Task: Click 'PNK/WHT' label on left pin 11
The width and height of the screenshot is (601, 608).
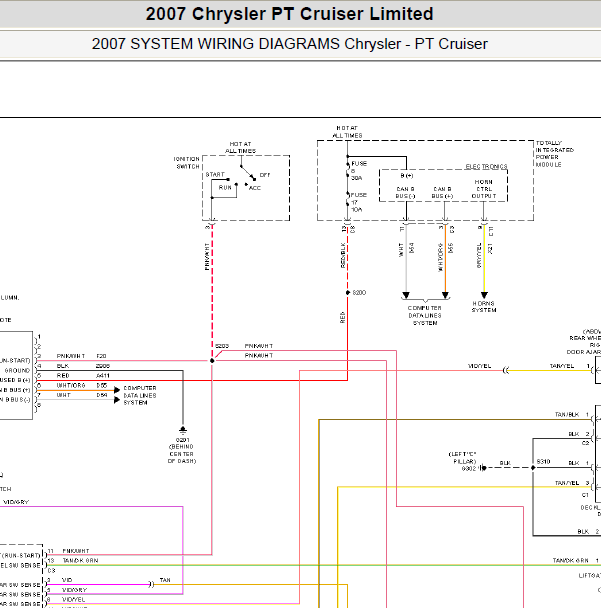Action: pos(76,551)
